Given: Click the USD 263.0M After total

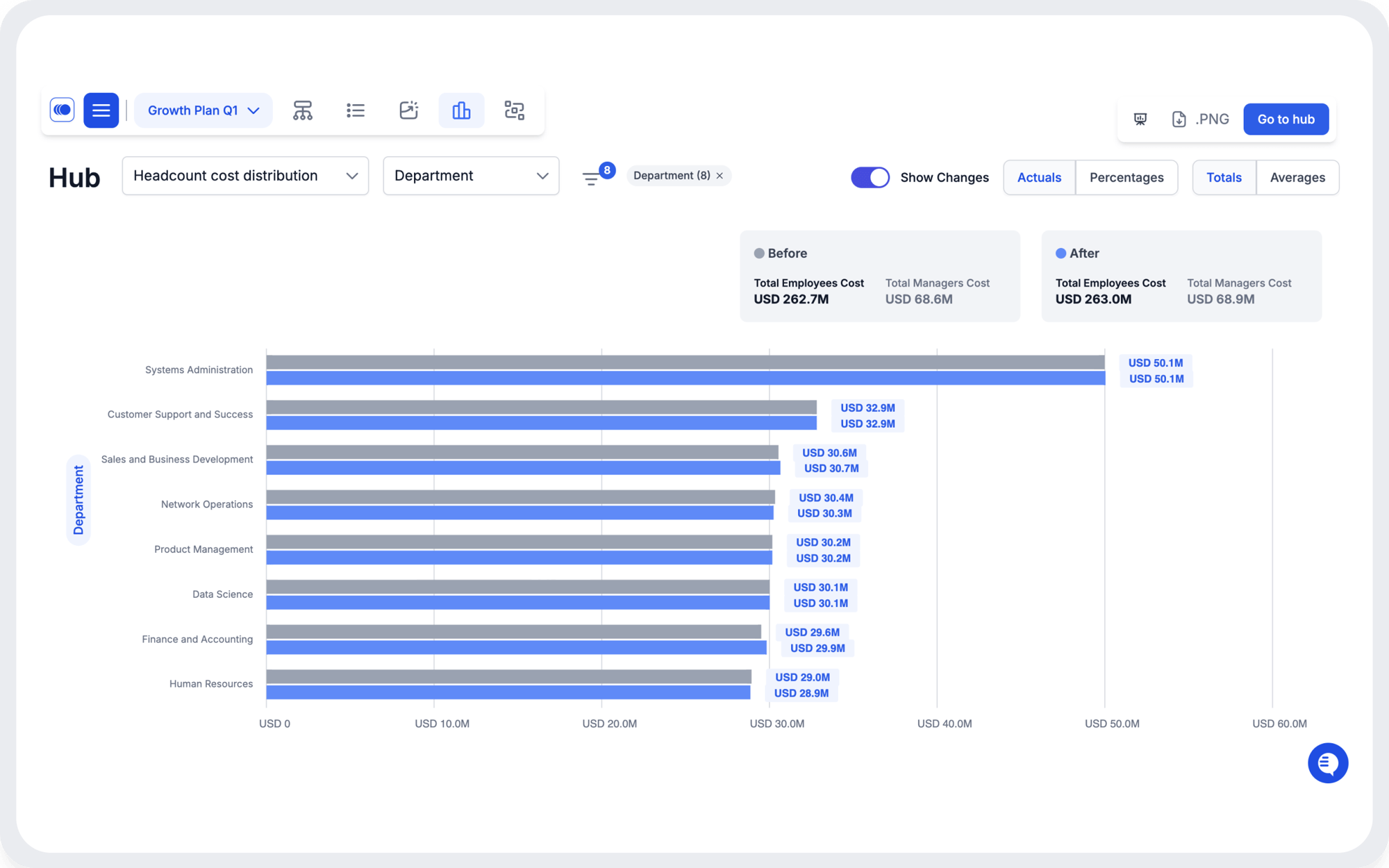Looking at the screenshot, I should [x=1093, y=299].
